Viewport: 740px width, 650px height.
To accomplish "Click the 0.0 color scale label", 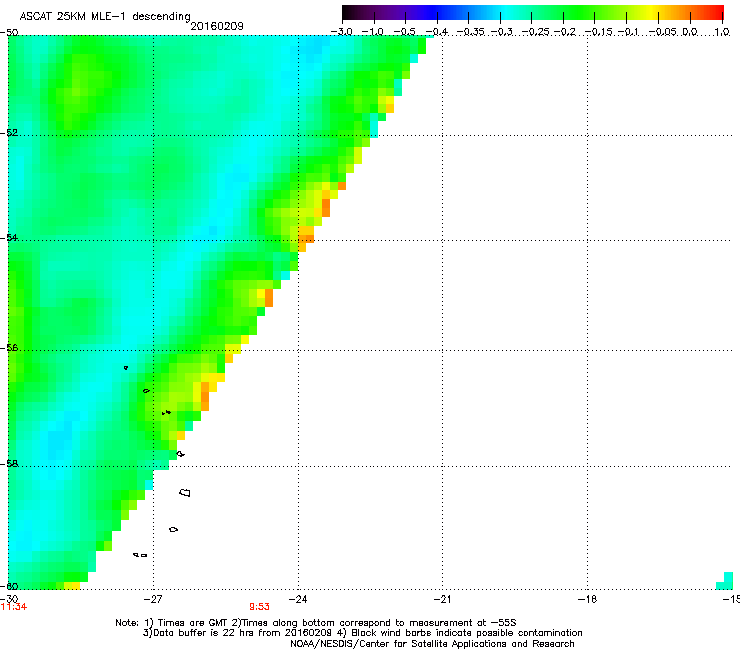I will click(x=690, y=32).
